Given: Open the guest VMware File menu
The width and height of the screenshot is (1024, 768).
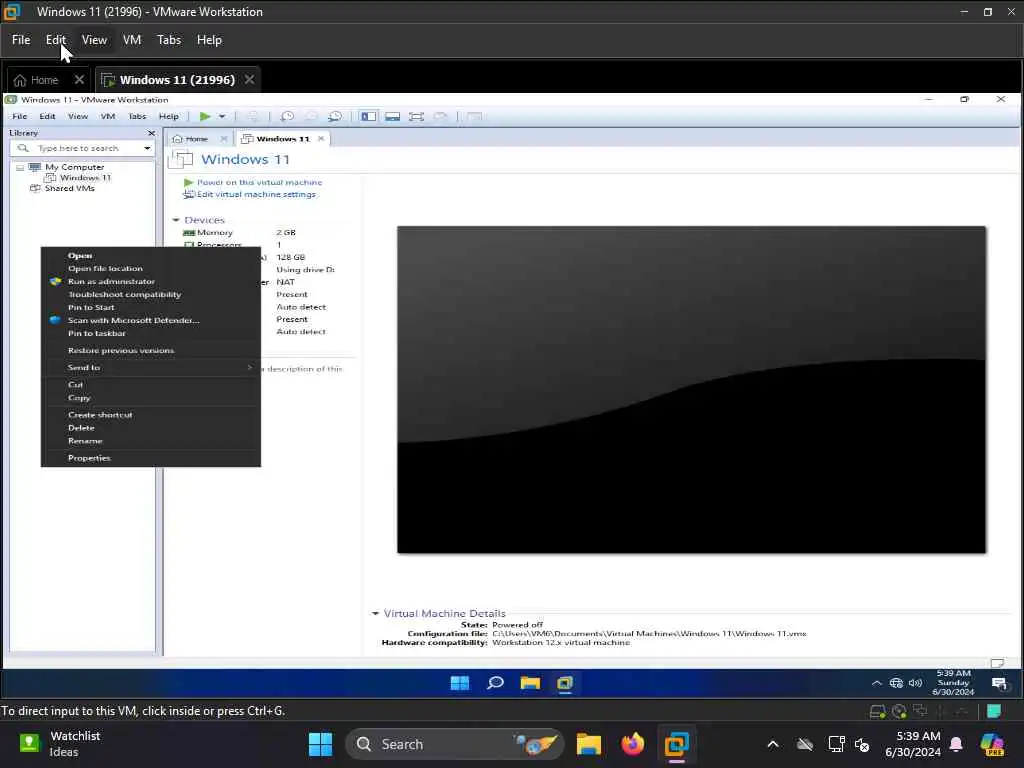Looking at the screenshot, I should pos(20,116).
